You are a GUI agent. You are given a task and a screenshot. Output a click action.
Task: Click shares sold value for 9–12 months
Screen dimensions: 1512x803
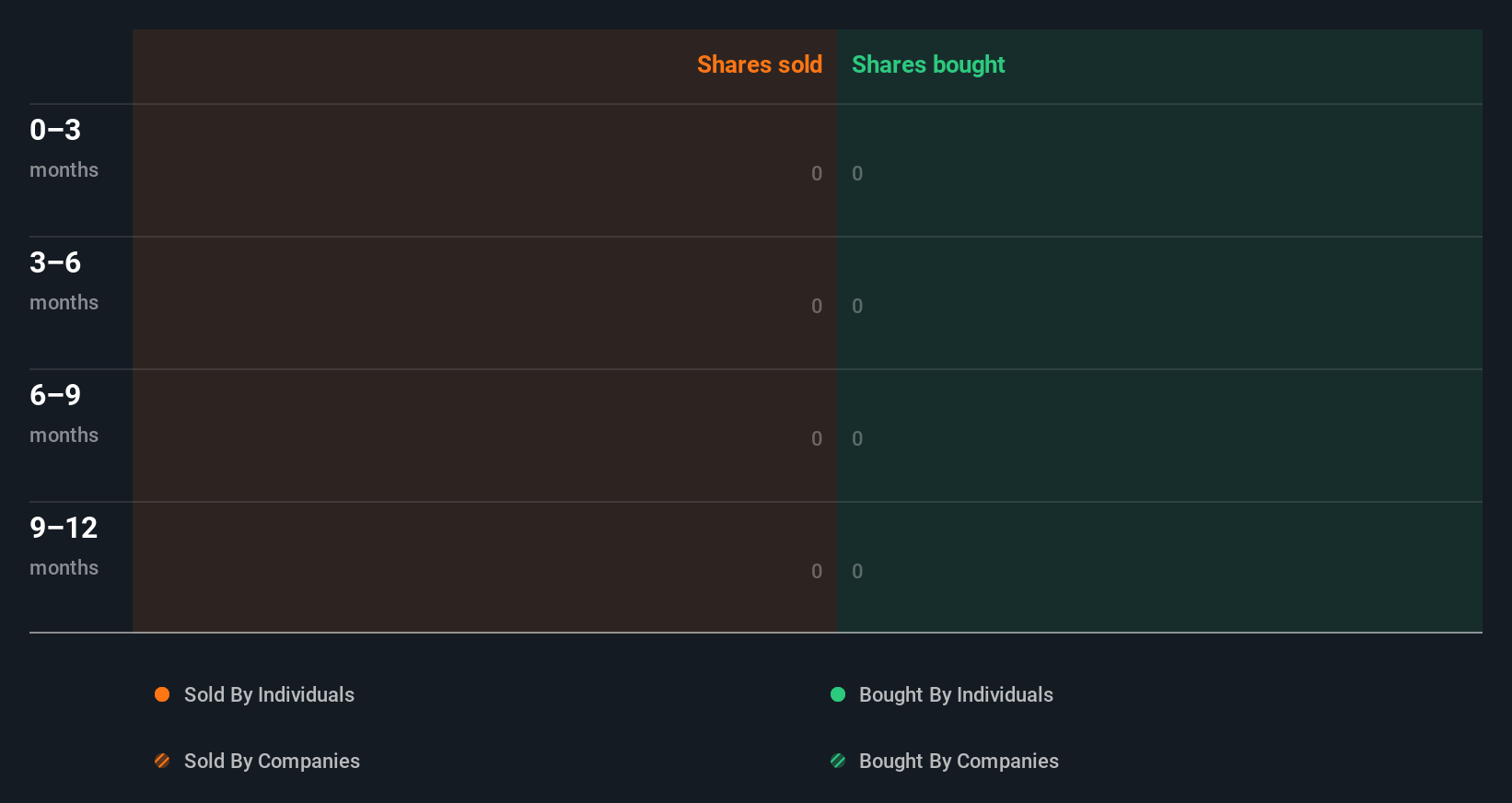(816, 571)
